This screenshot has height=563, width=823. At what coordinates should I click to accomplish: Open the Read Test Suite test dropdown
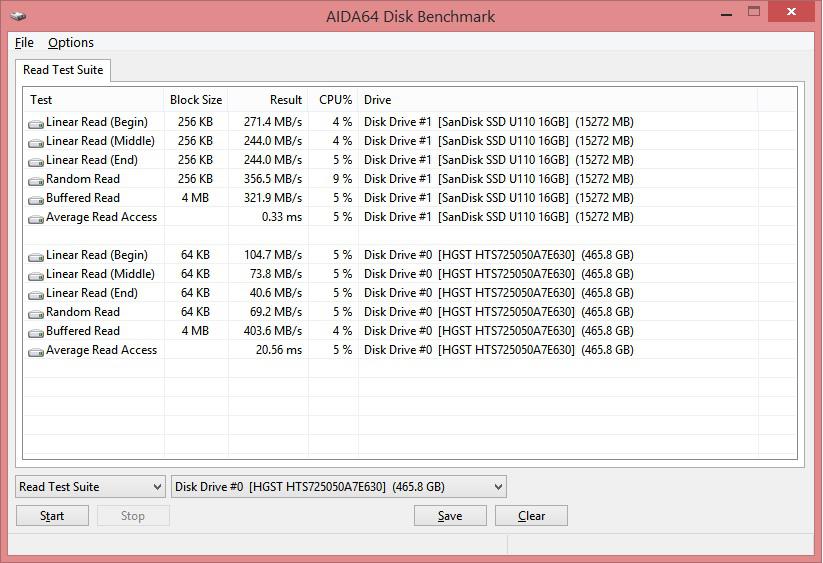90,487
